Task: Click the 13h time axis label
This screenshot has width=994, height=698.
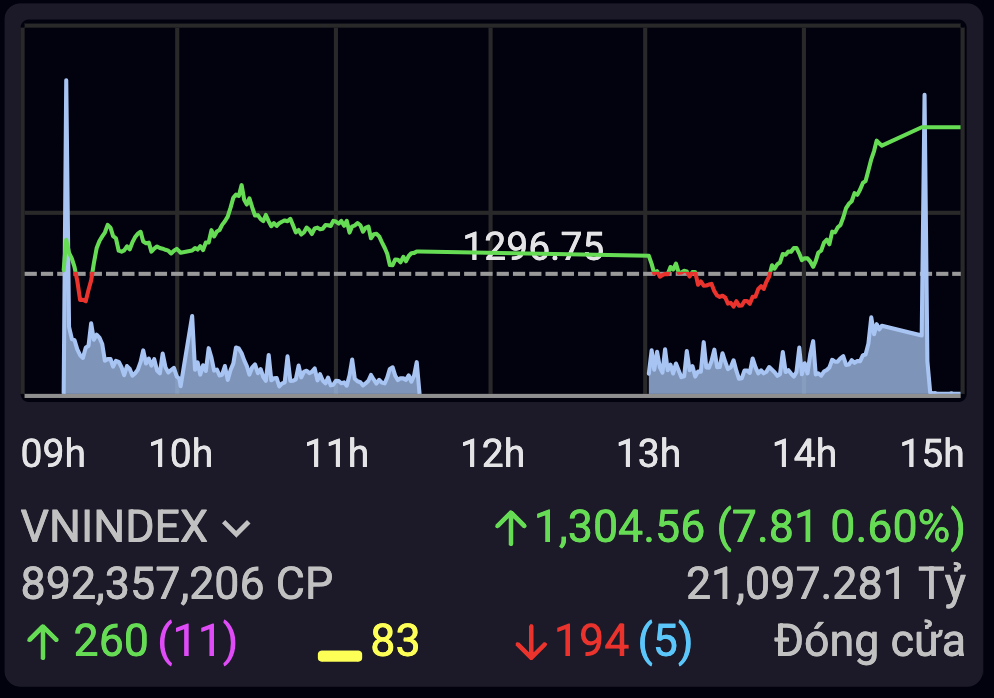Action: coord(649,454)
